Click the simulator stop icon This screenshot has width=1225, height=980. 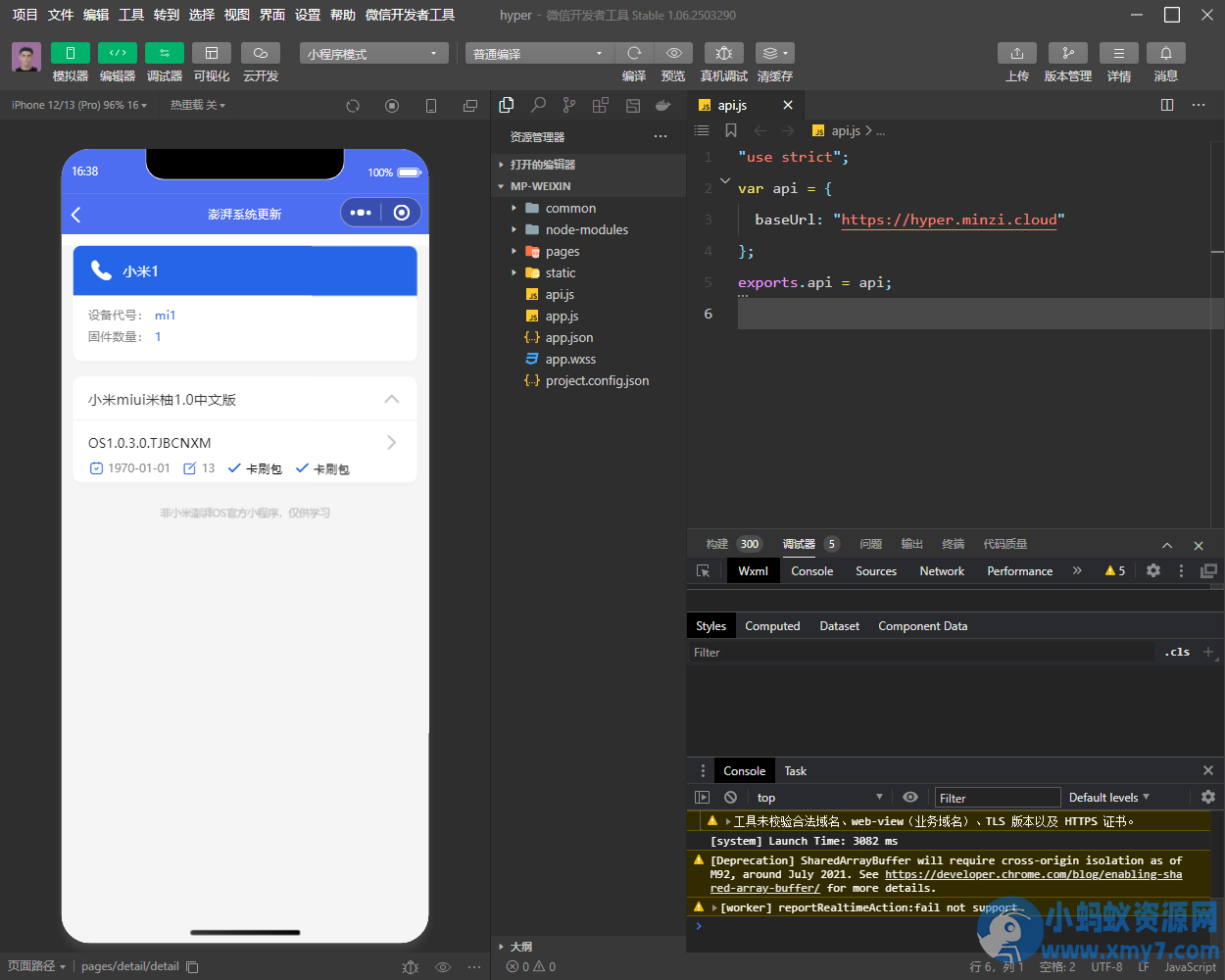pyautogui.click(x=392, y=106)
